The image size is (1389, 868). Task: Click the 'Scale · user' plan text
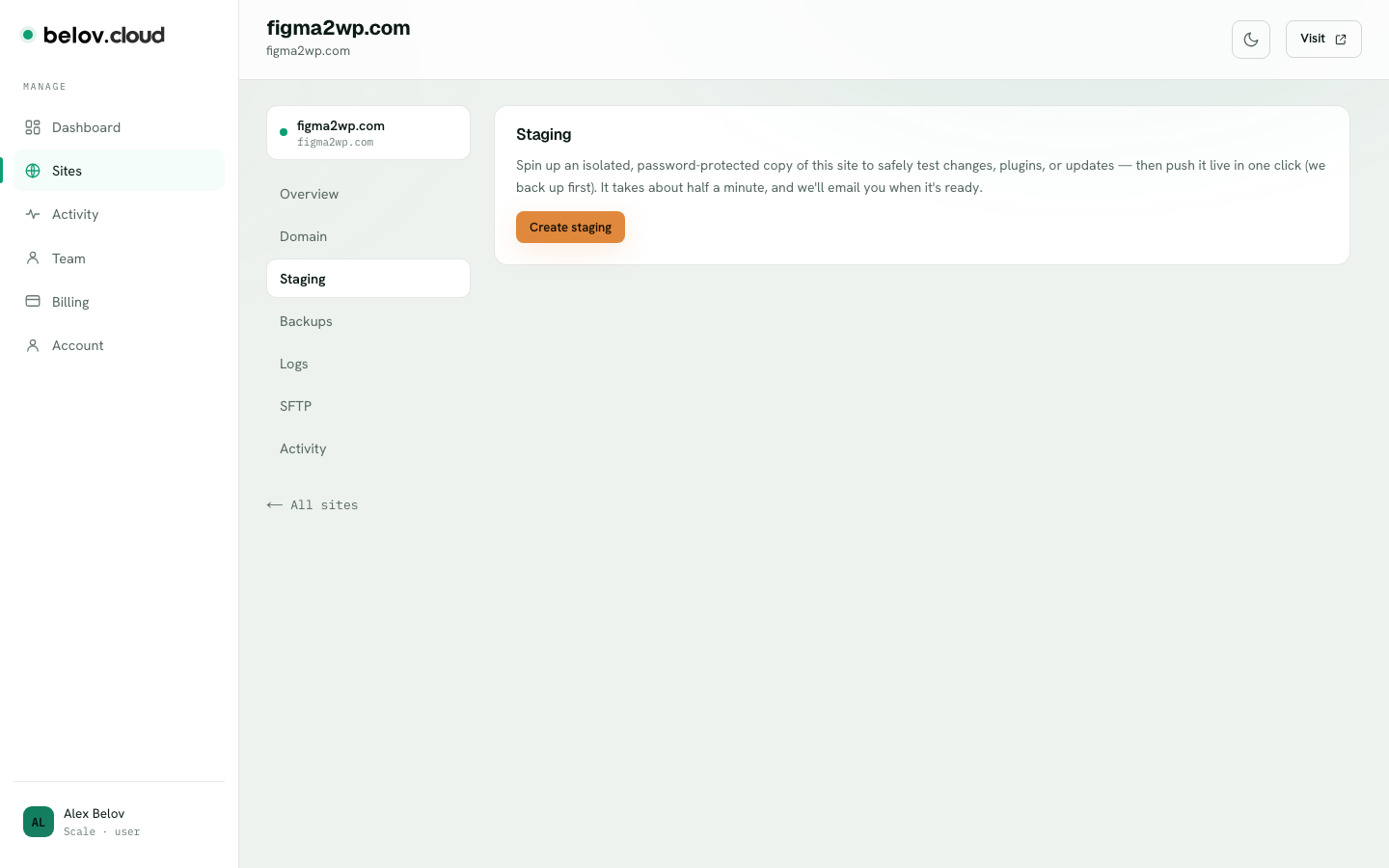(101, 831)
